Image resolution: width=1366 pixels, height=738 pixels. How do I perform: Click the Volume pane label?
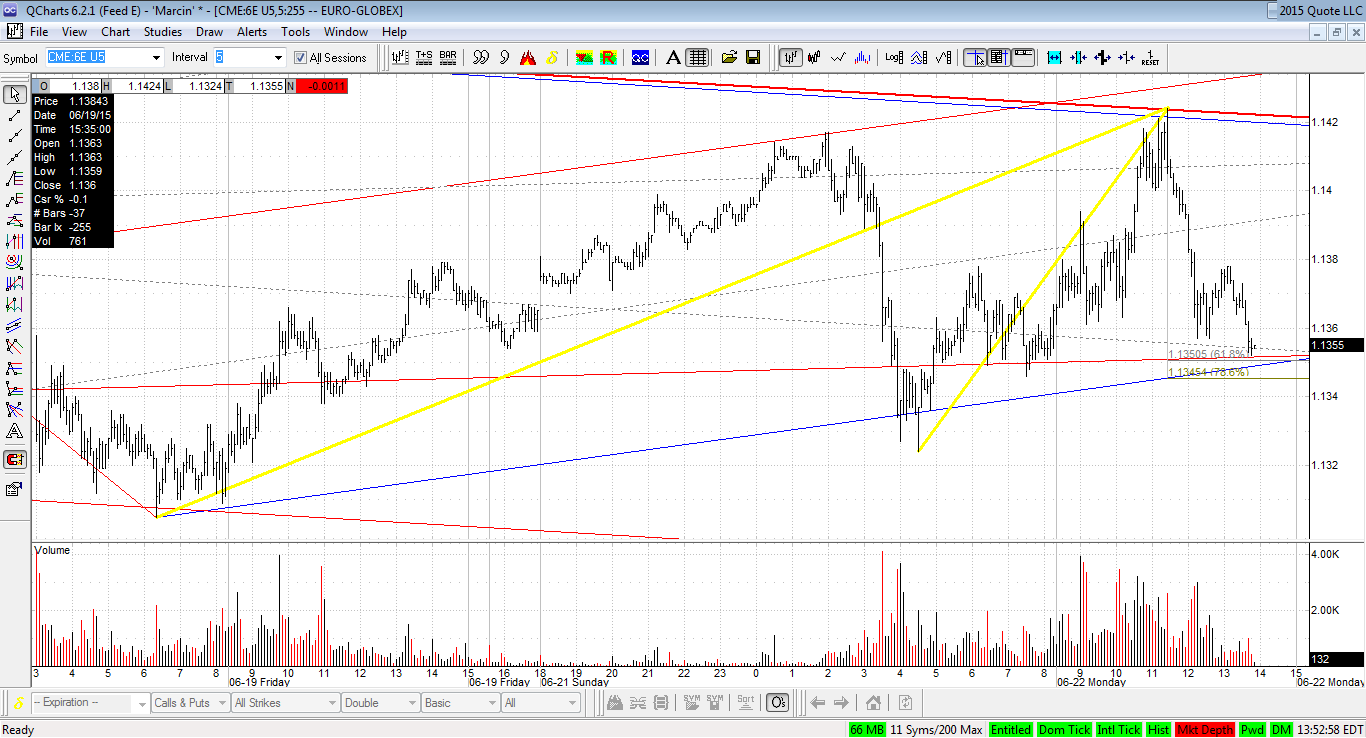tap(53, 550)
